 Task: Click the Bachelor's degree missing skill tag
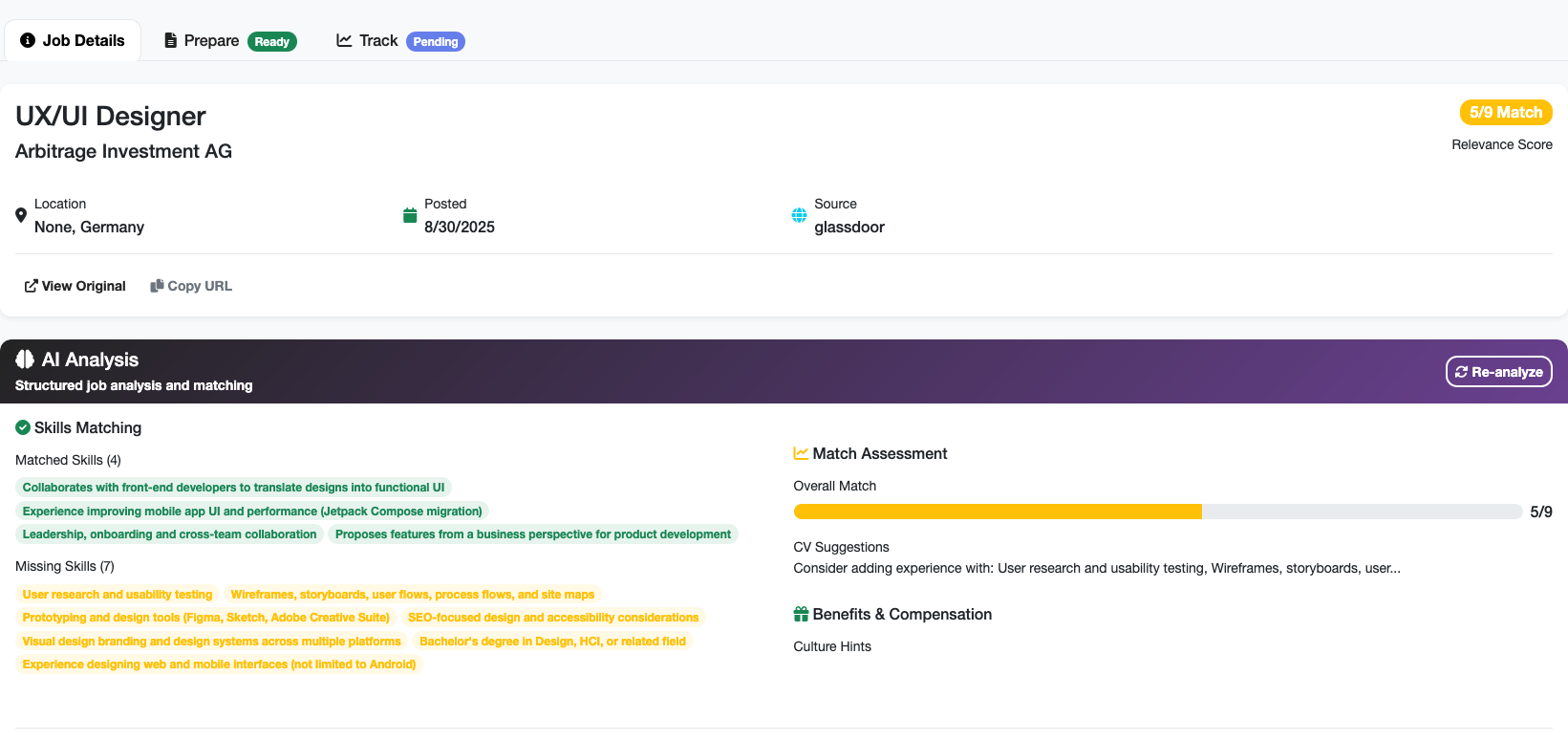pos(552,641)
